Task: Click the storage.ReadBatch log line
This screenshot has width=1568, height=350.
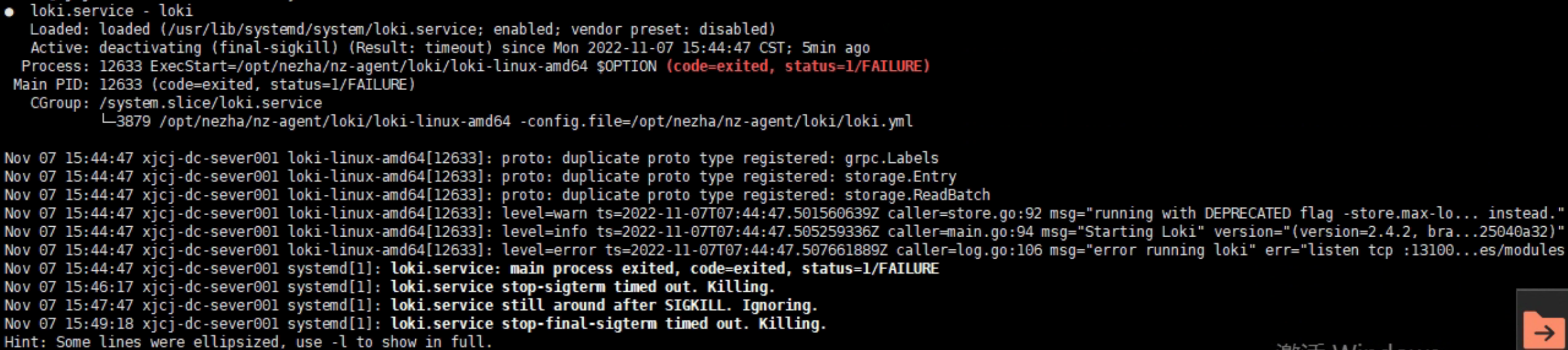Action: pos(745,195)
